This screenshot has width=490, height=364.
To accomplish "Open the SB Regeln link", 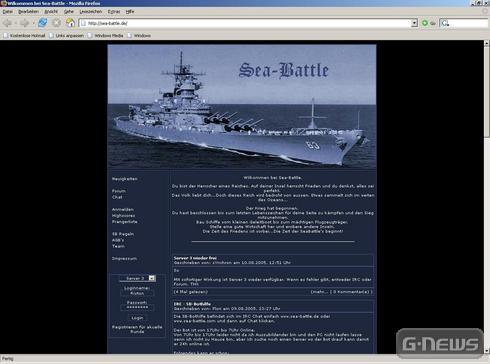I will click(123, 234).
